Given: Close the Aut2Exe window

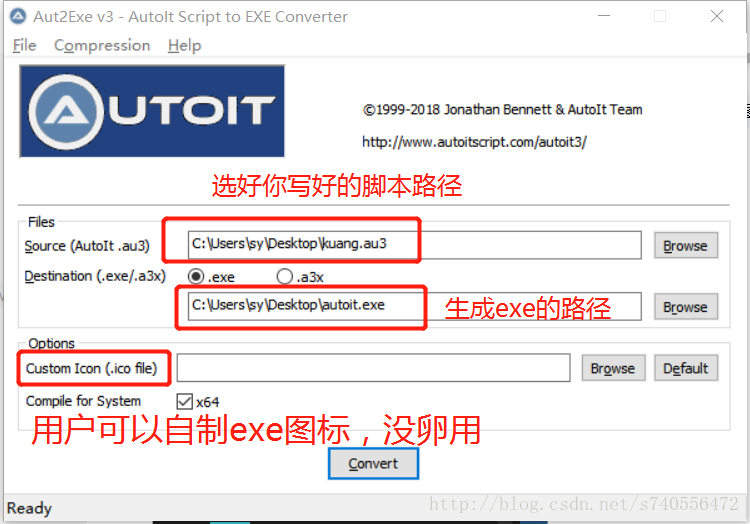Looking at the screenshot, I should coord(717,16).
